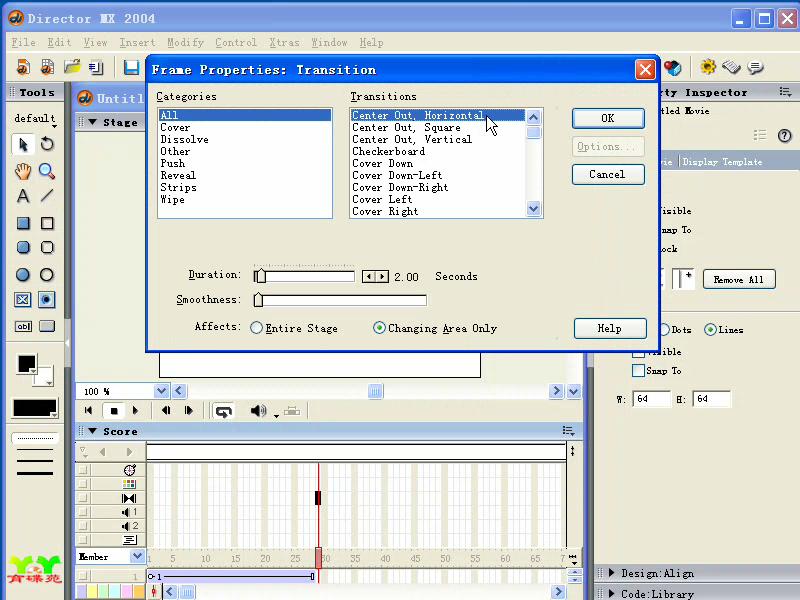Click the foreground color swatch

point(27,364)
